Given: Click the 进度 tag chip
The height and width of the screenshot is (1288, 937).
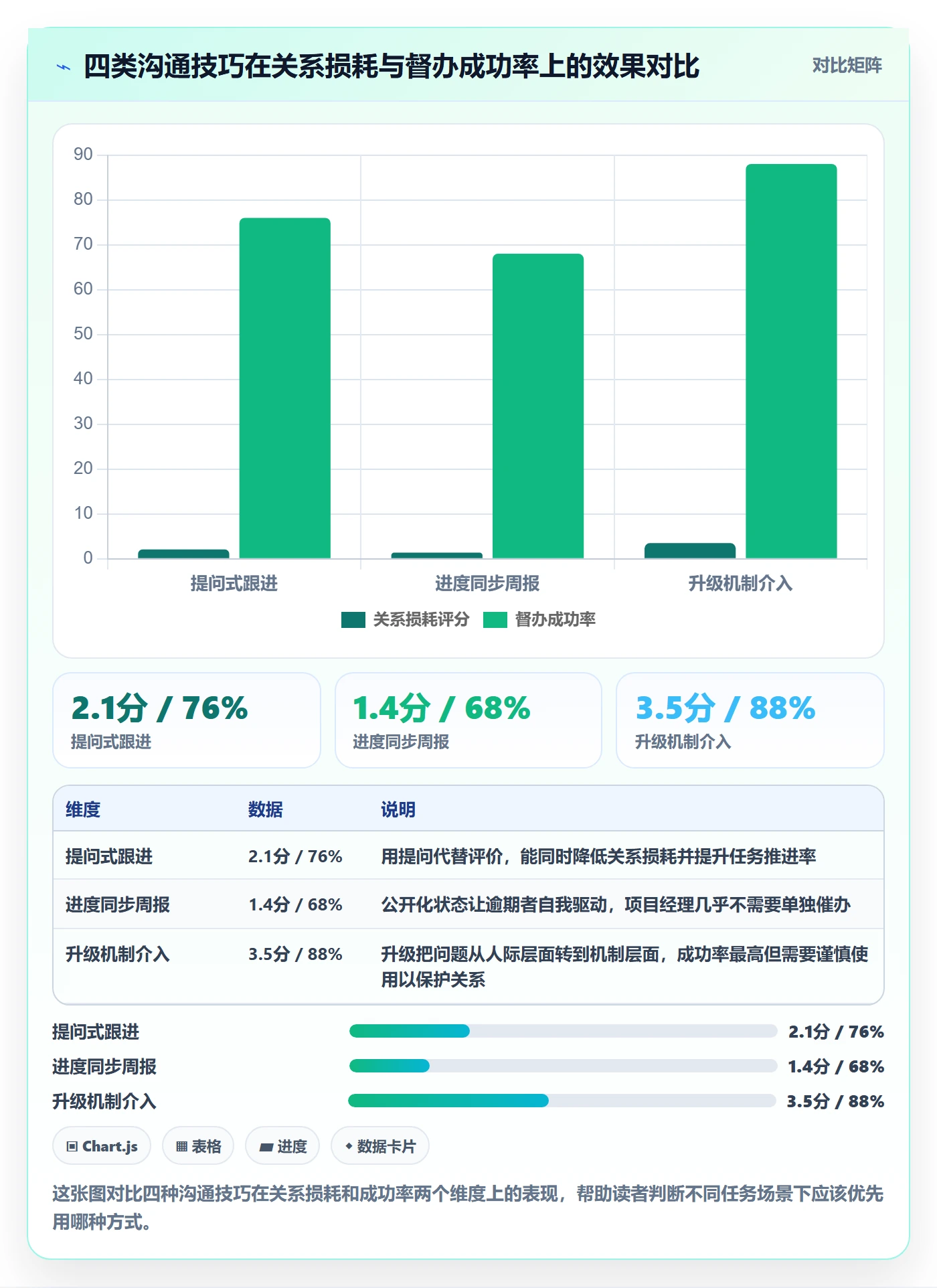Looking at the screenshot, I should [282, 1146].
